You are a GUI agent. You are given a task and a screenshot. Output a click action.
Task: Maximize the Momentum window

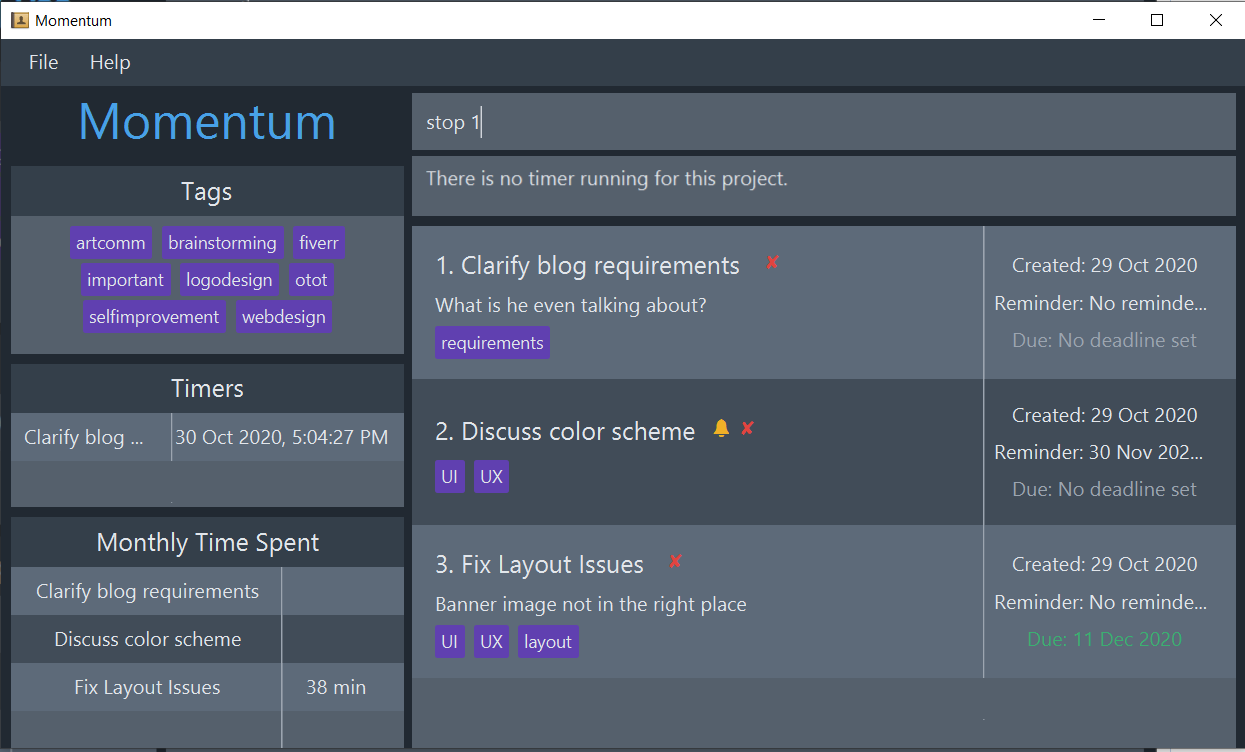tap(1157, 19)
